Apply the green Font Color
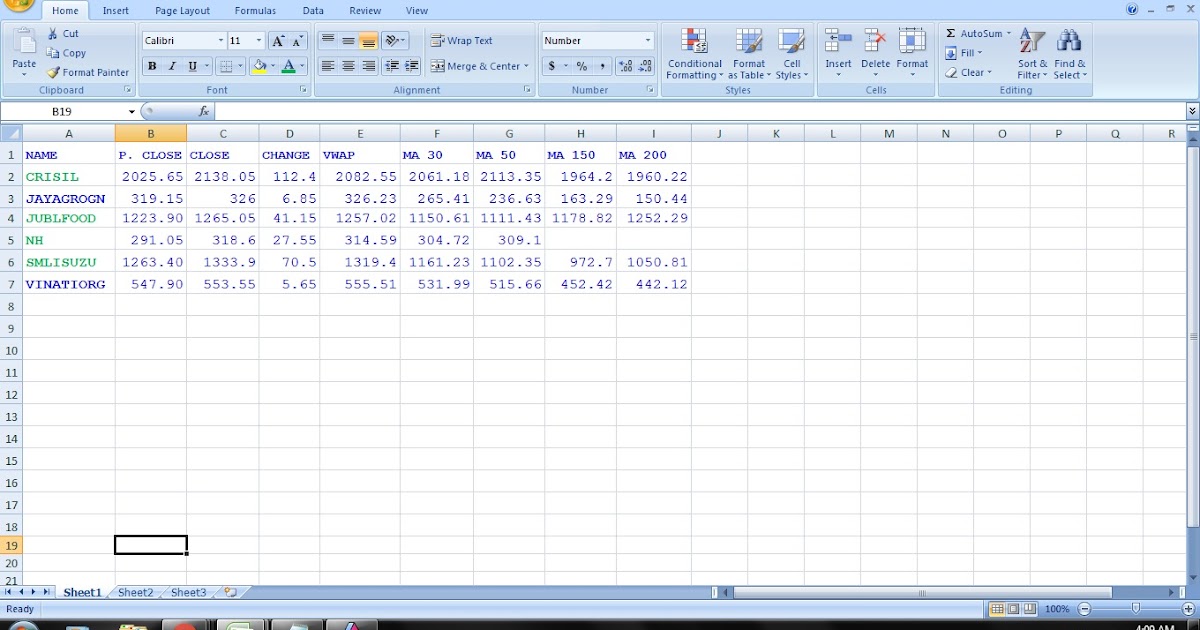Screen dimensions: 1200x630 click(288, 66)
